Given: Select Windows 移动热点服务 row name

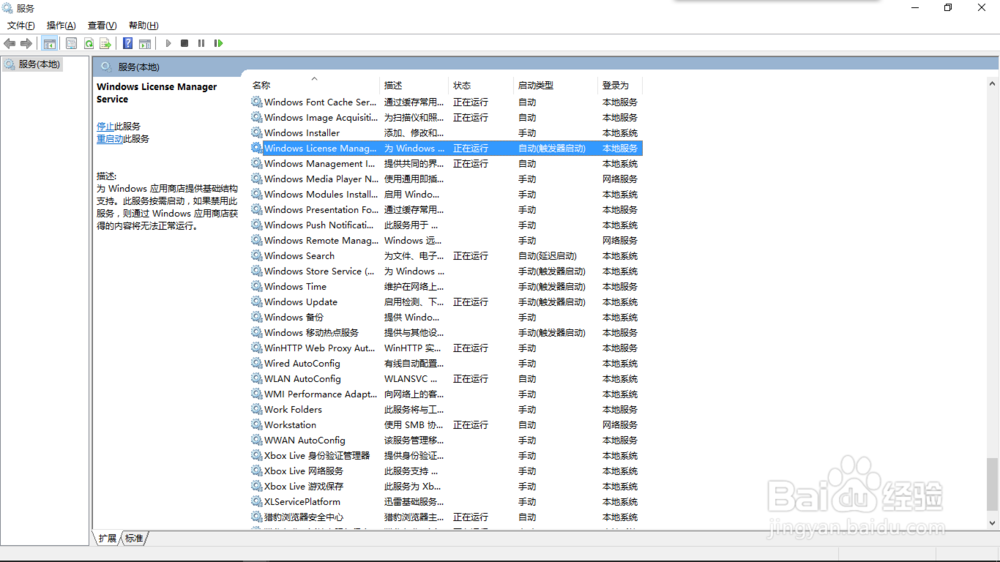Looking at the screenshot, I should (311, 333).
